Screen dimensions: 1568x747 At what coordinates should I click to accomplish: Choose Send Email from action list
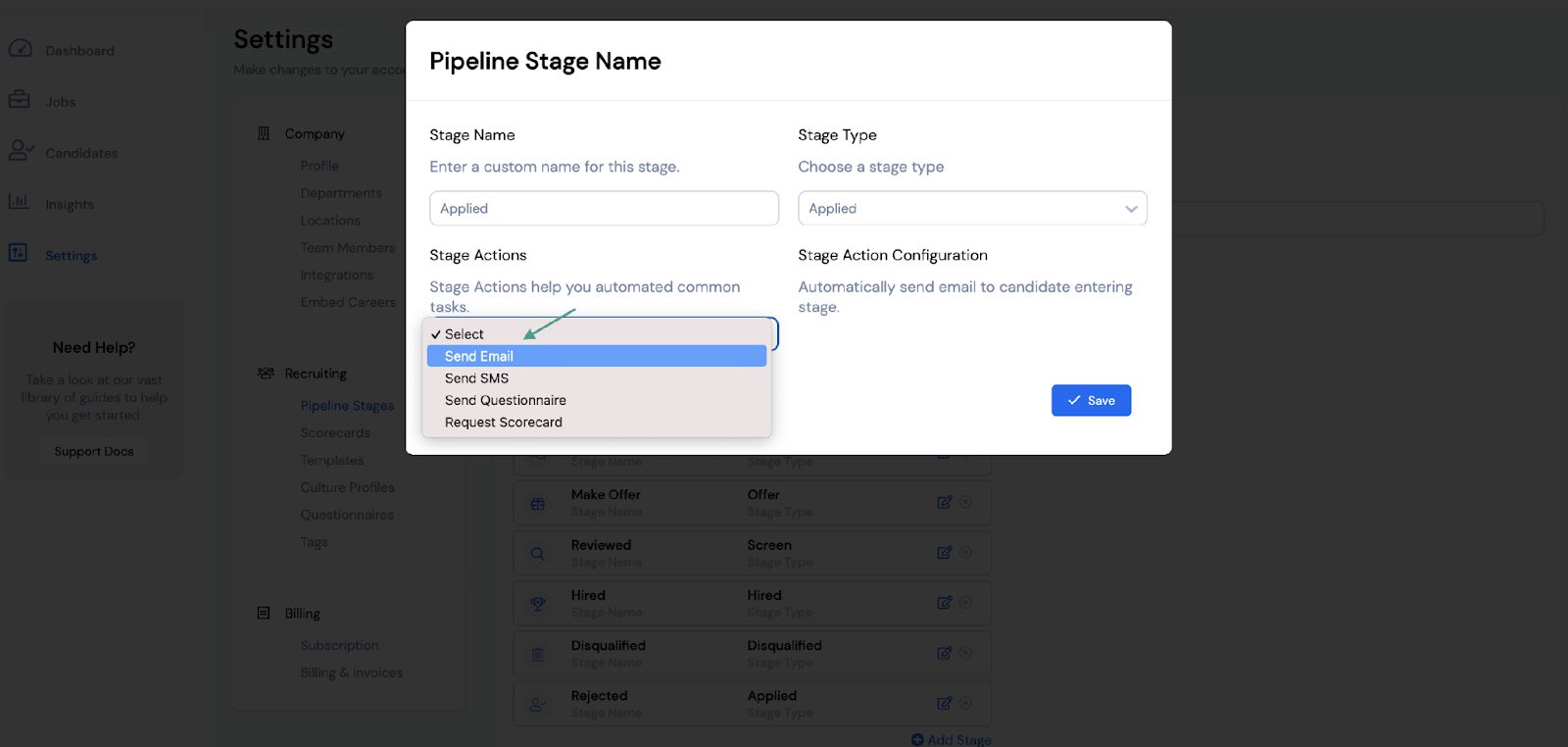pyautogui.click(x=597, y=356)
